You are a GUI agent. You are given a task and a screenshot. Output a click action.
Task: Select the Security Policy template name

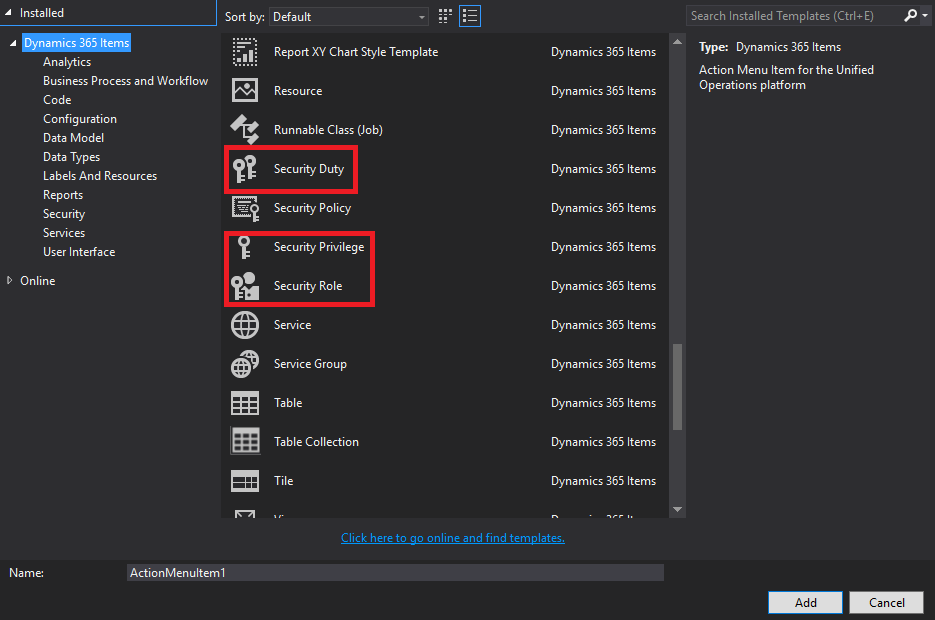(312, 208)
